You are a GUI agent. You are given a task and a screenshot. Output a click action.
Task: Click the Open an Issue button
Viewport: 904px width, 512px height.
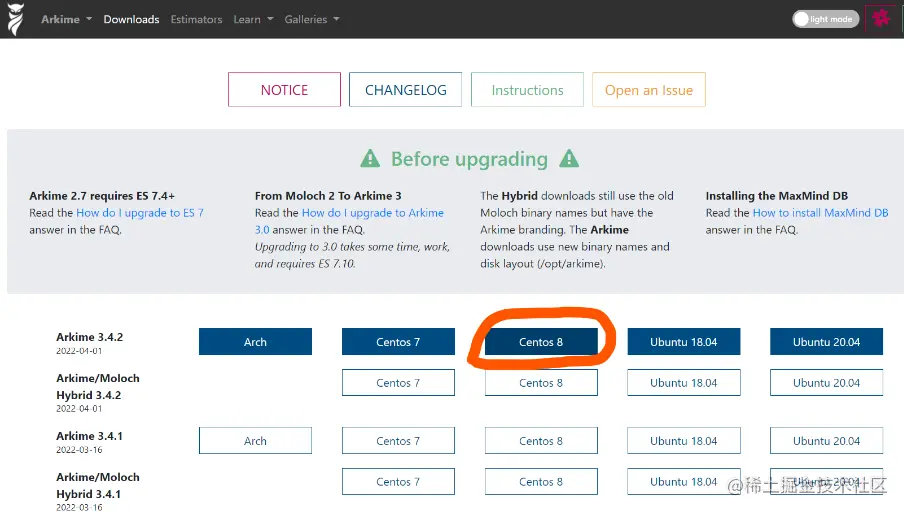649,89
